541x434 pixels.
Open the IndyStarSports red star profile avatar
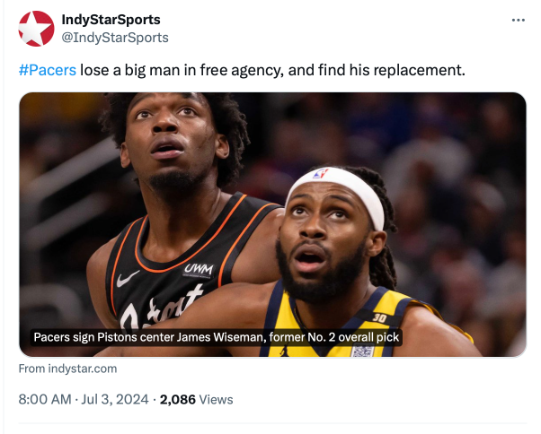click(36, 29)
